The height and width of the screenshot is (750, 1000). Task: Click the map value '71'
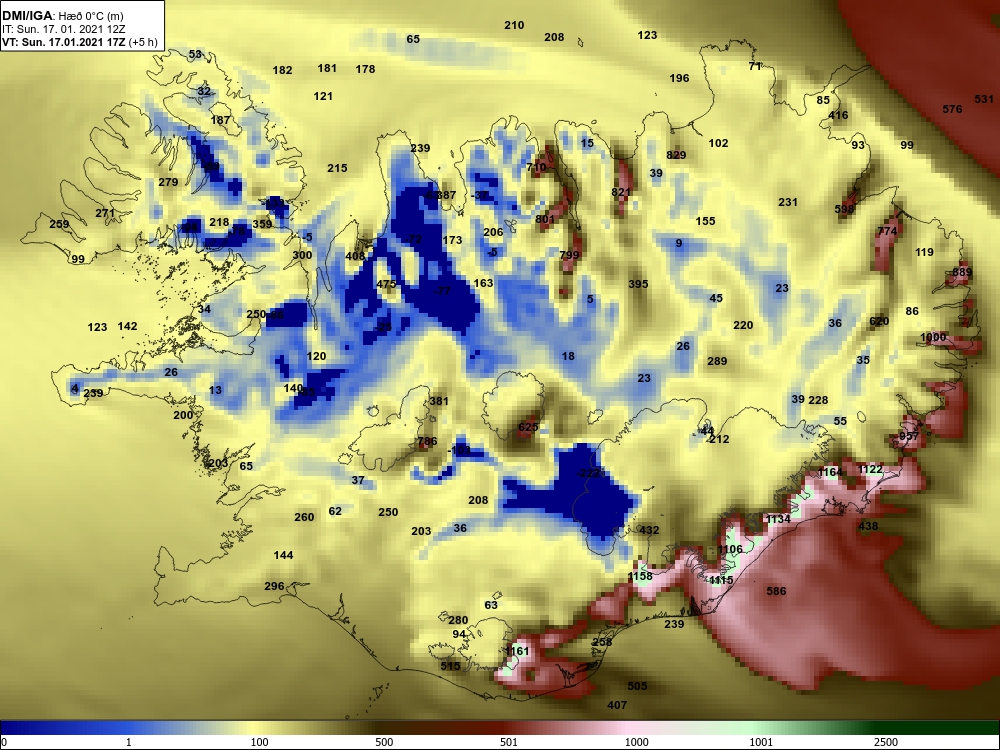pos(755,66)
